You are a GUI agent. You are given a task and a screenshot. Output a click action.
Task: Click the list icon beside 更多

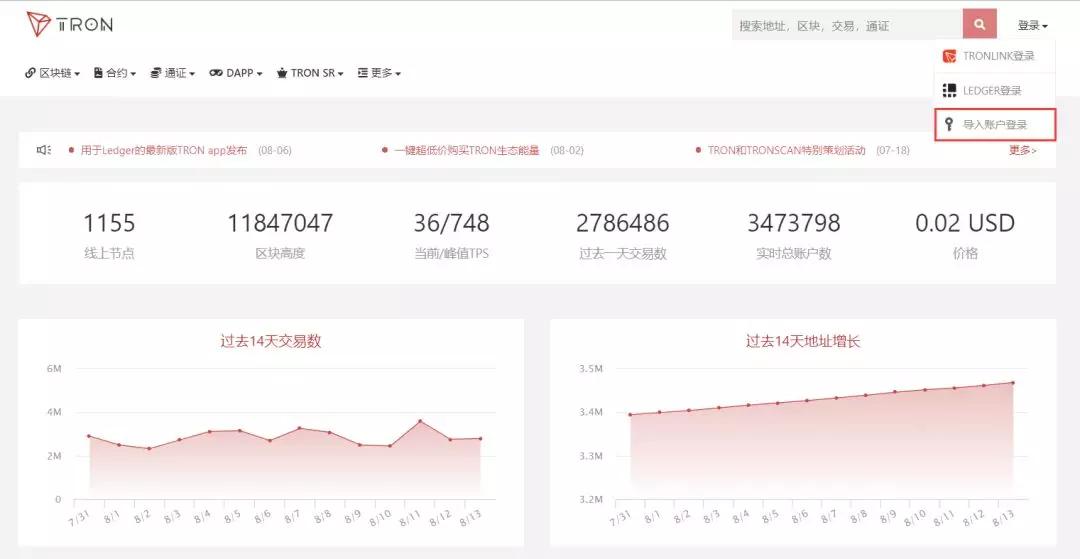click(x=363, y=73)
